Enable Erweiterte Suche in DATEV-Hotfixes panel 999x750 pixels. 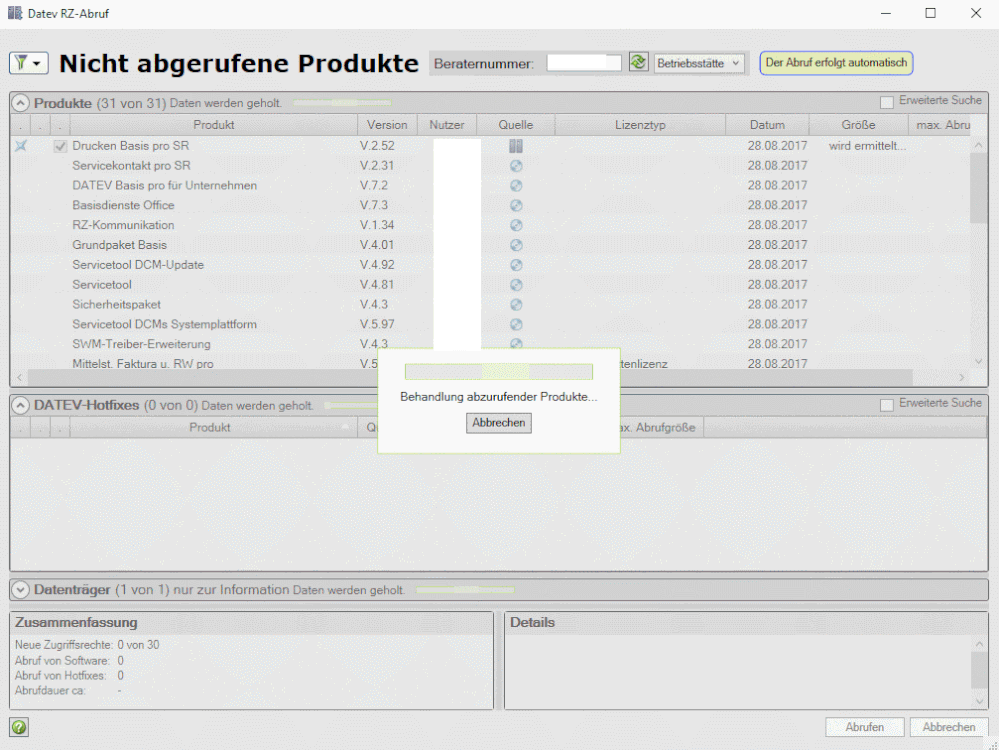[886, 405]
